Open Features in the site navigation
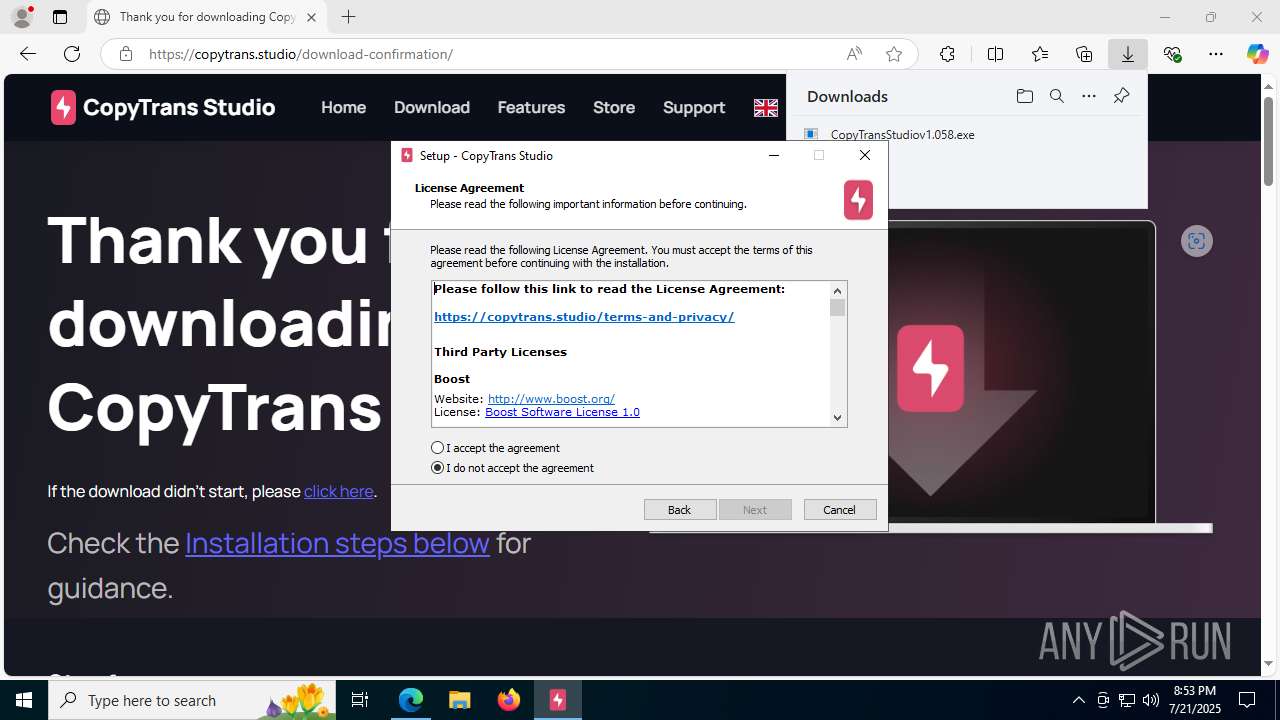The height and width of the screenshot is (720, 1280). pos(531,107)
